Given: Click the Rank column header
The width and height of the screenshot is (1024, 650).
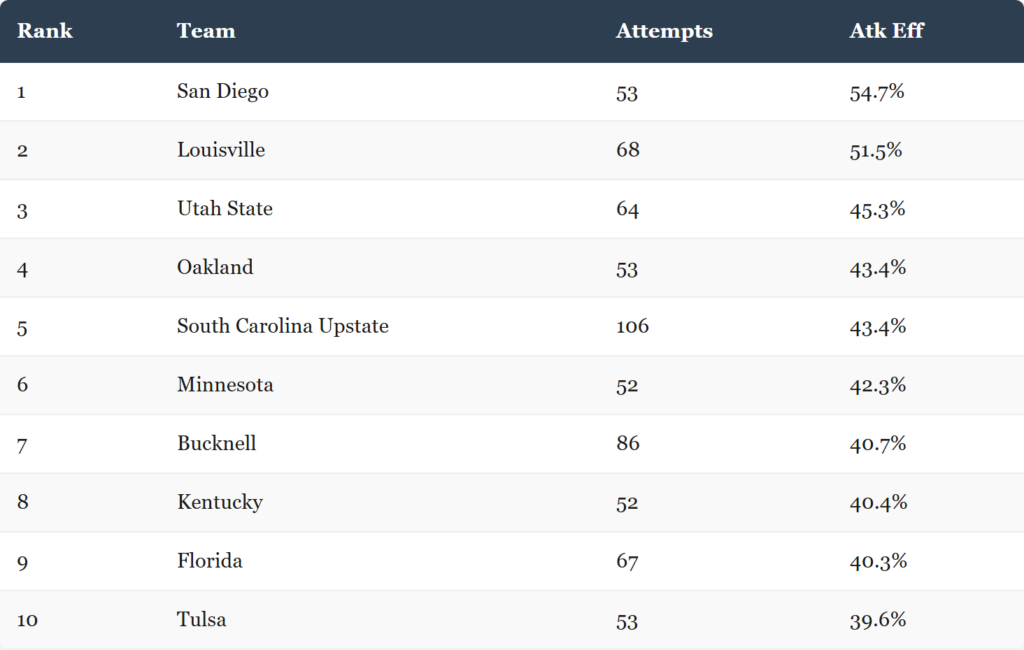Looking at the screenshot, I should point(44,31).
